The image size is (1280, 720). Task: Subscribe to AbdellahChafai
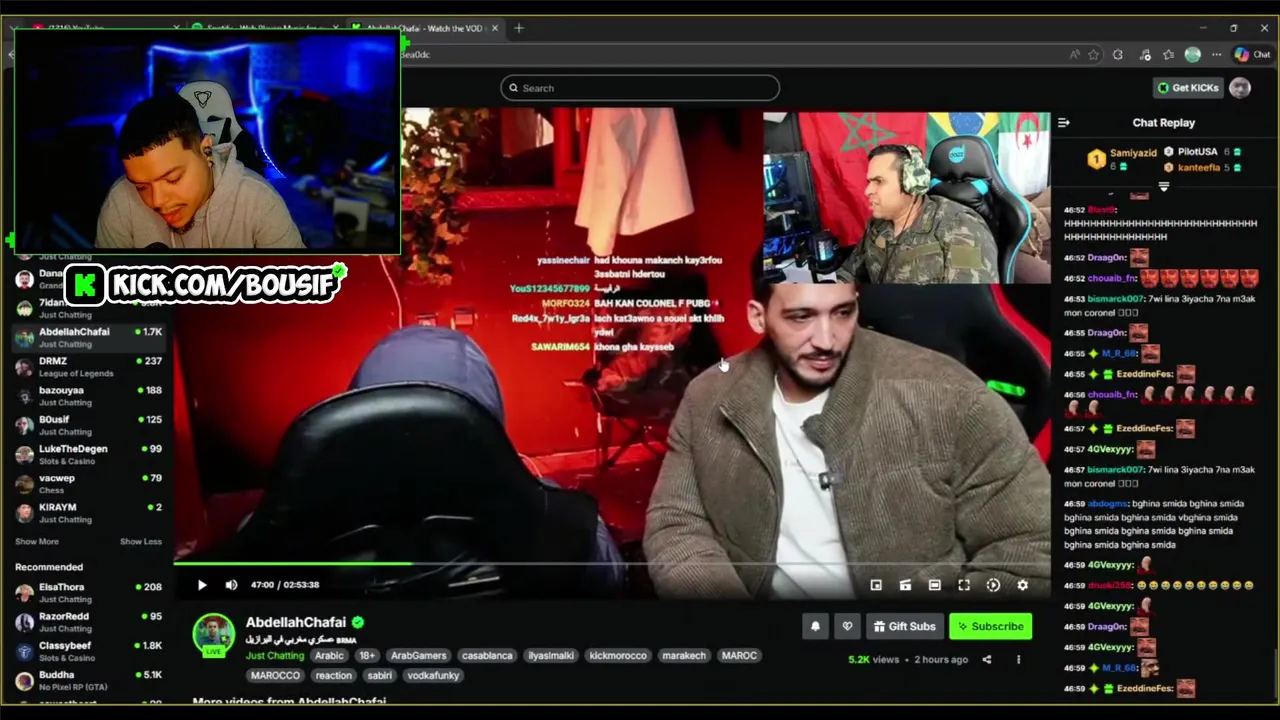tap(990, 626)
